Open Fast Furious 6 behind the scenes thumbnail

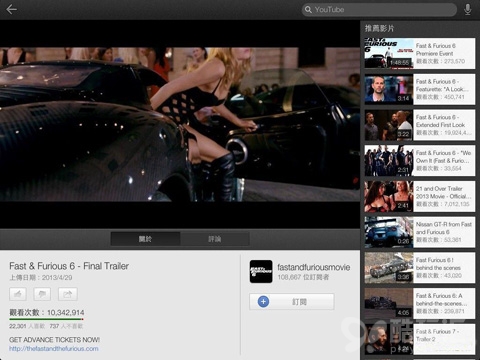[x=389, y=268]
